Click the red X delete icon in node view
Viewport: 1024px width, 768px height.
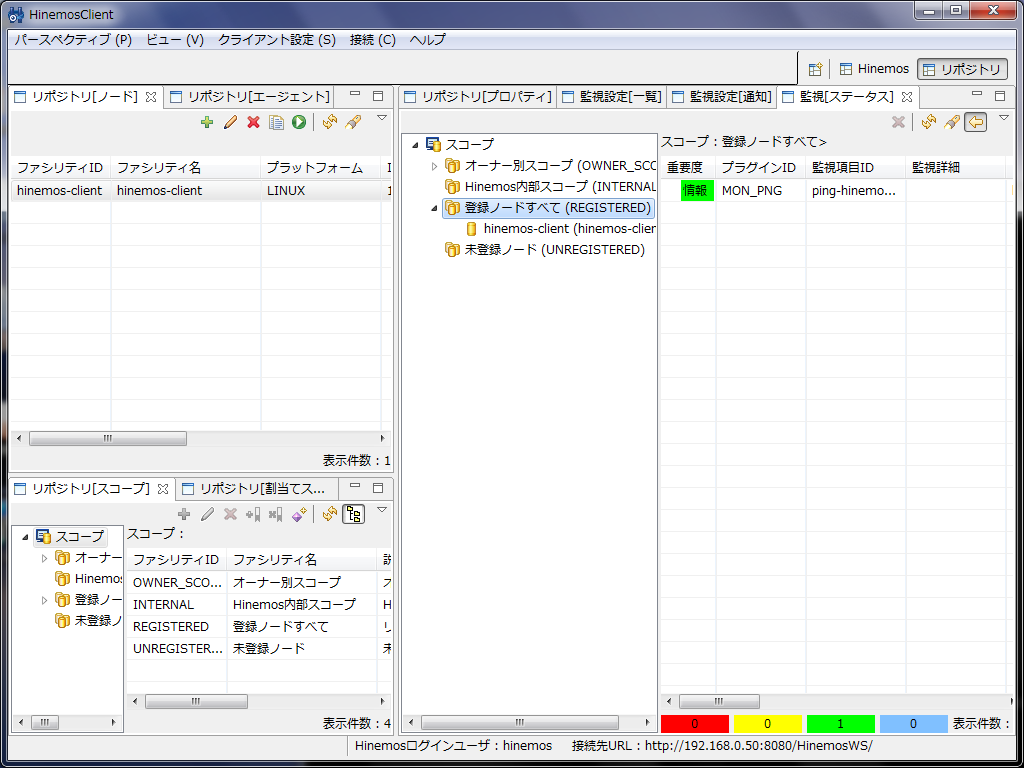coord(253,122)
